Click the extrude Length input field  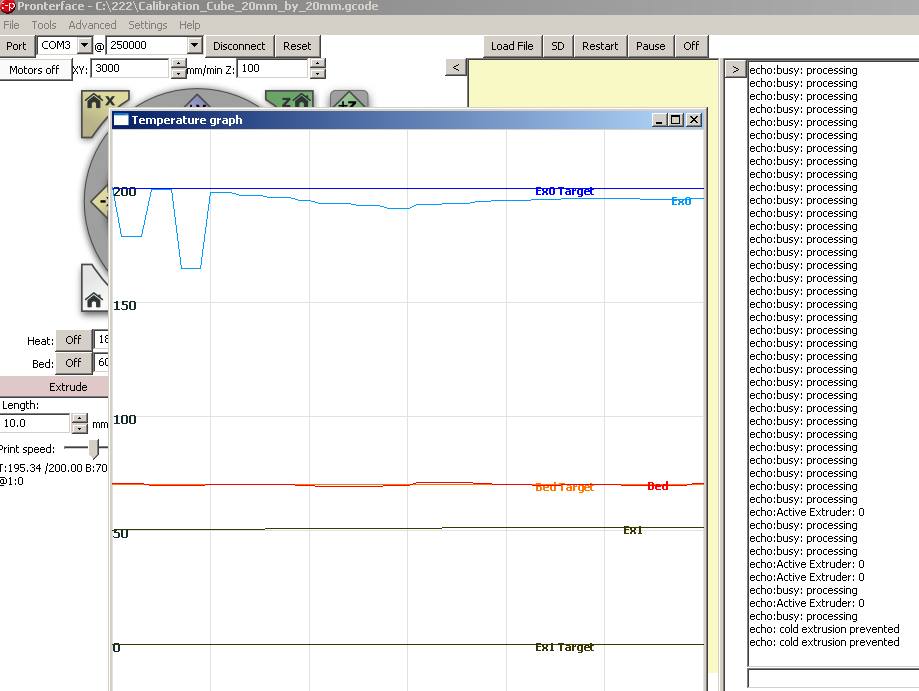[x=35, y=424]
